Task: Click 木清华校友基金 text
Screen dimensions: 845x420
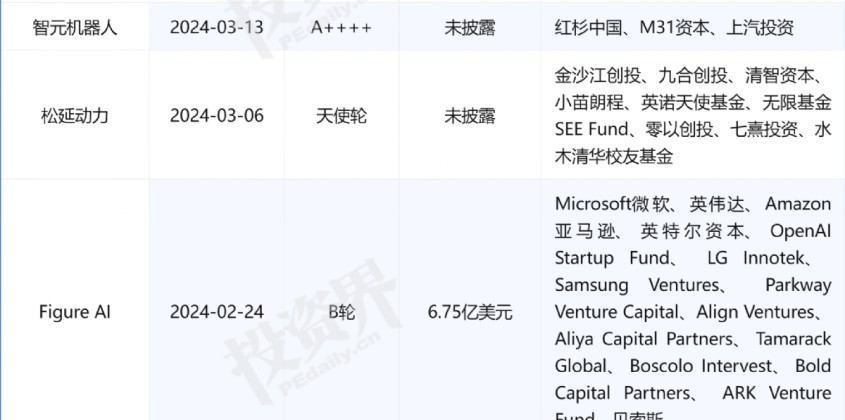Action: click(x=614, y=156)
